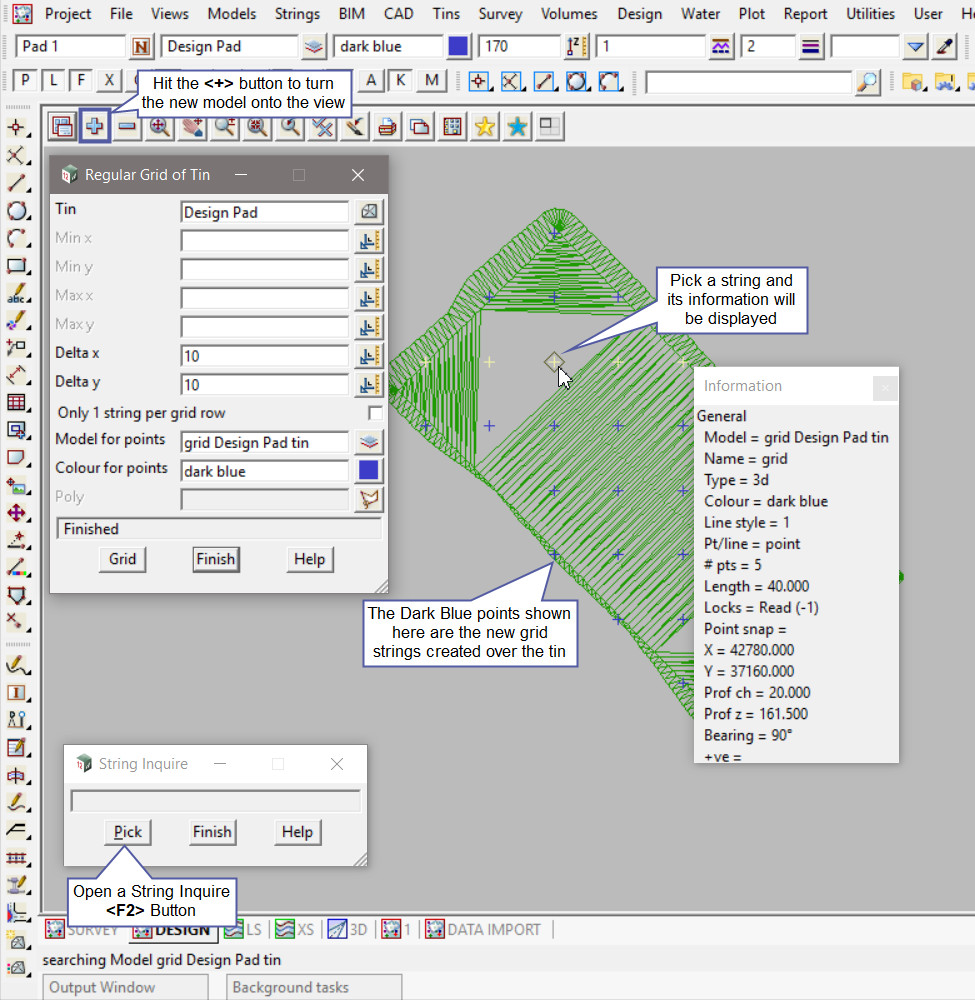Open the blue dropdown arrow in top toolbar
Viewport: 975px width, 1000px height.
click(916, 46)
